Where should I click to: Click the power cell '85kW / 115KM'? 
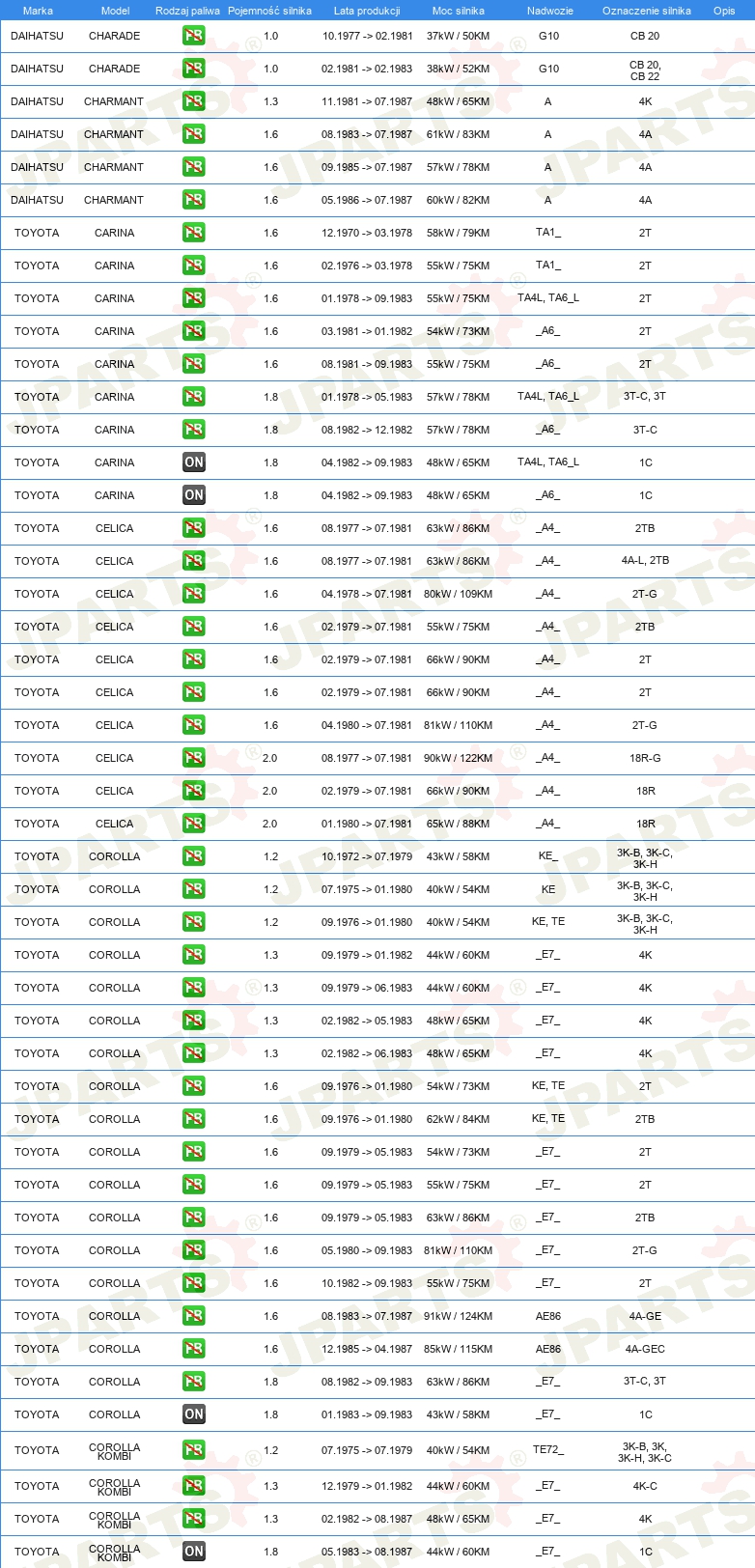click(459, 1349)
